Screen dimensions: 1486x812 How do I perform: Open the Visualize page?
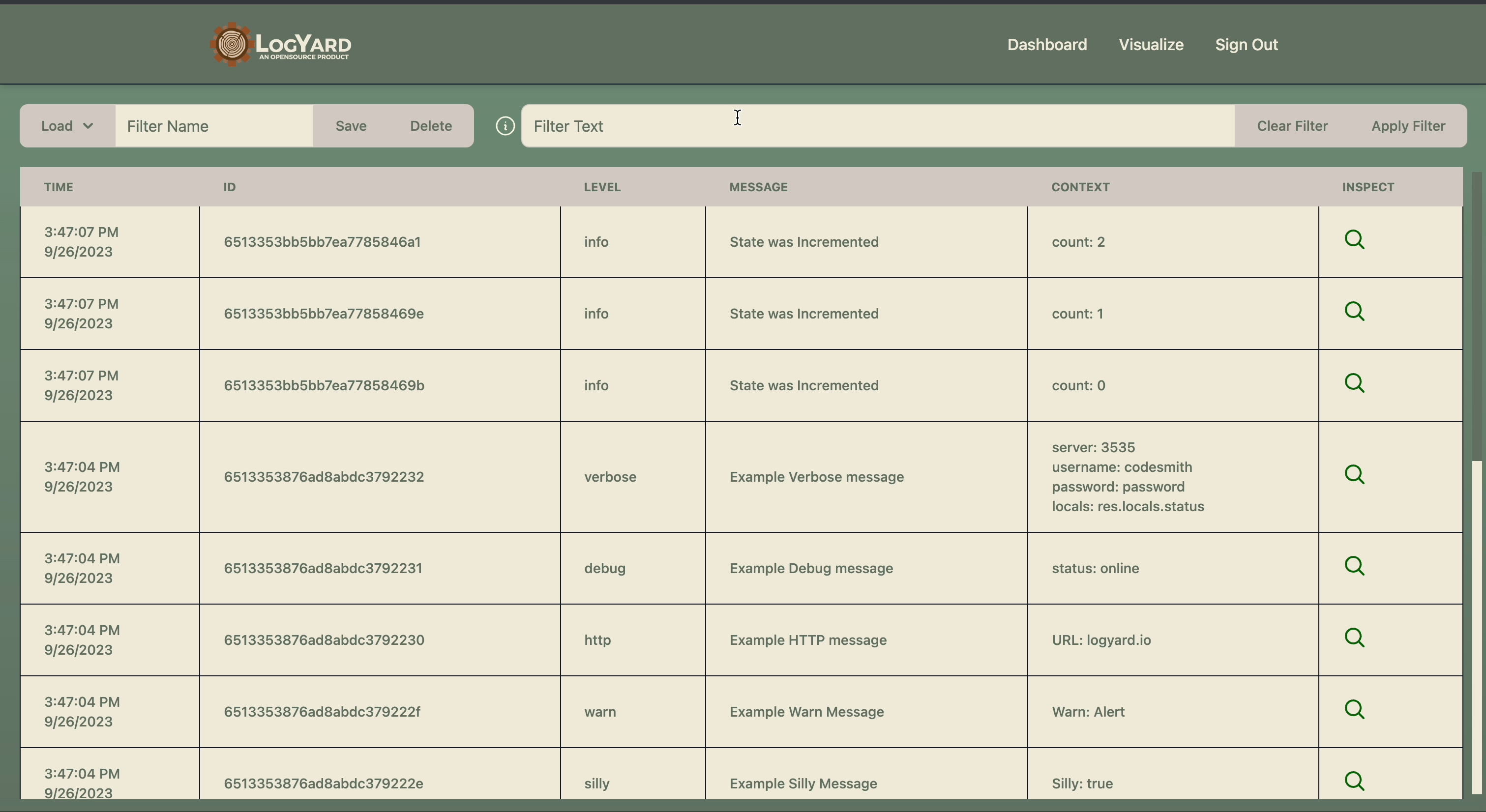tap(1151, 44)
